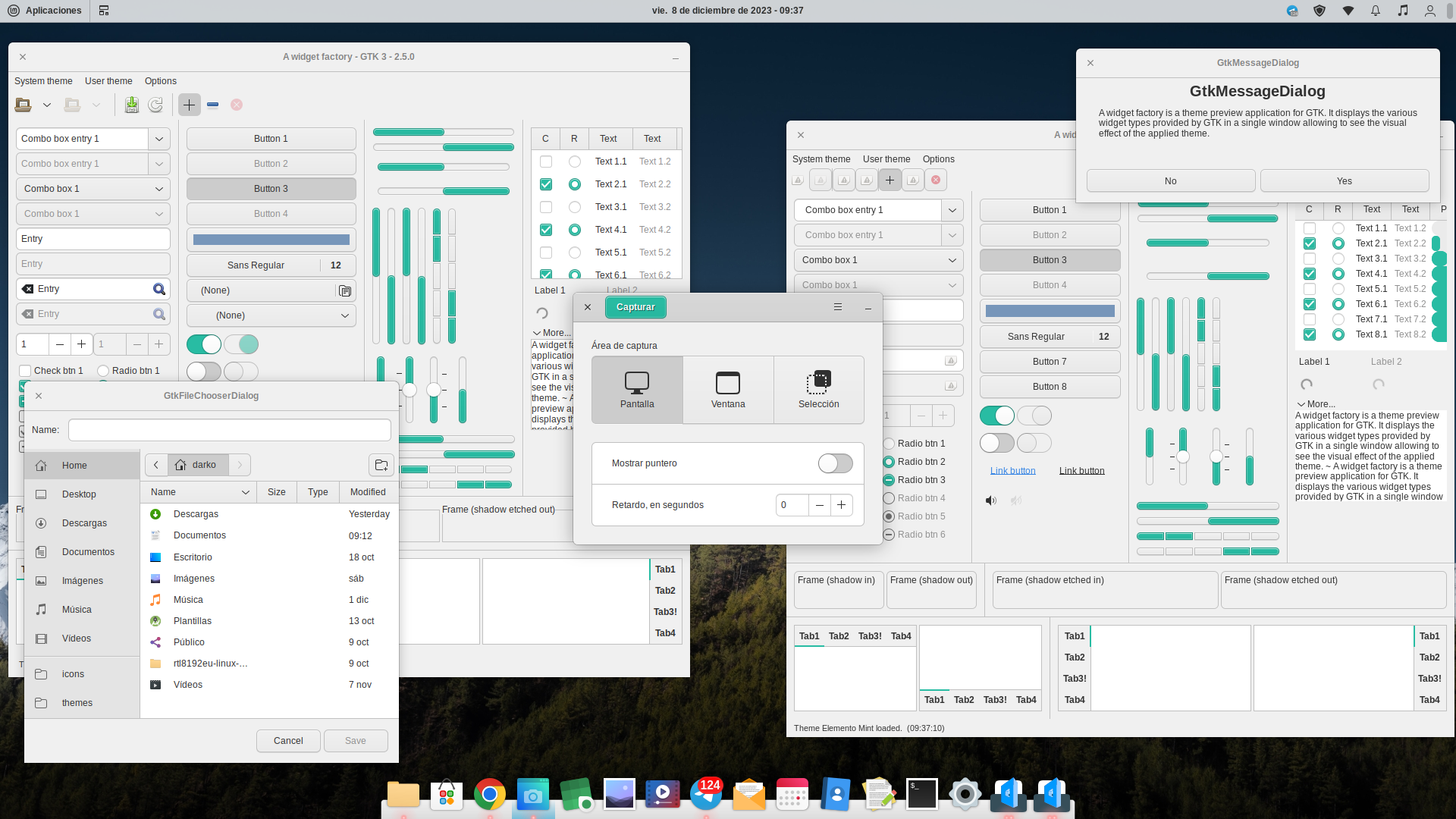Click the volume speaker icon in right widget factory
Image resolution: width=1456 pixels, height=819 pixels.
point(991,500)
